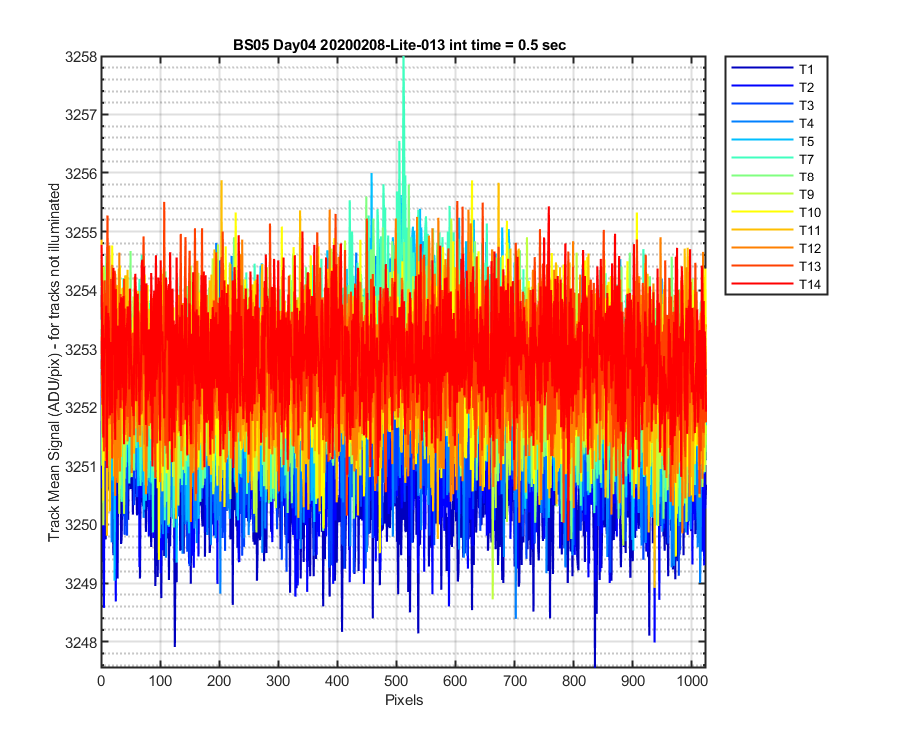
Task: Click y-axis tick value 3252
Action: [x=81, y=408]
